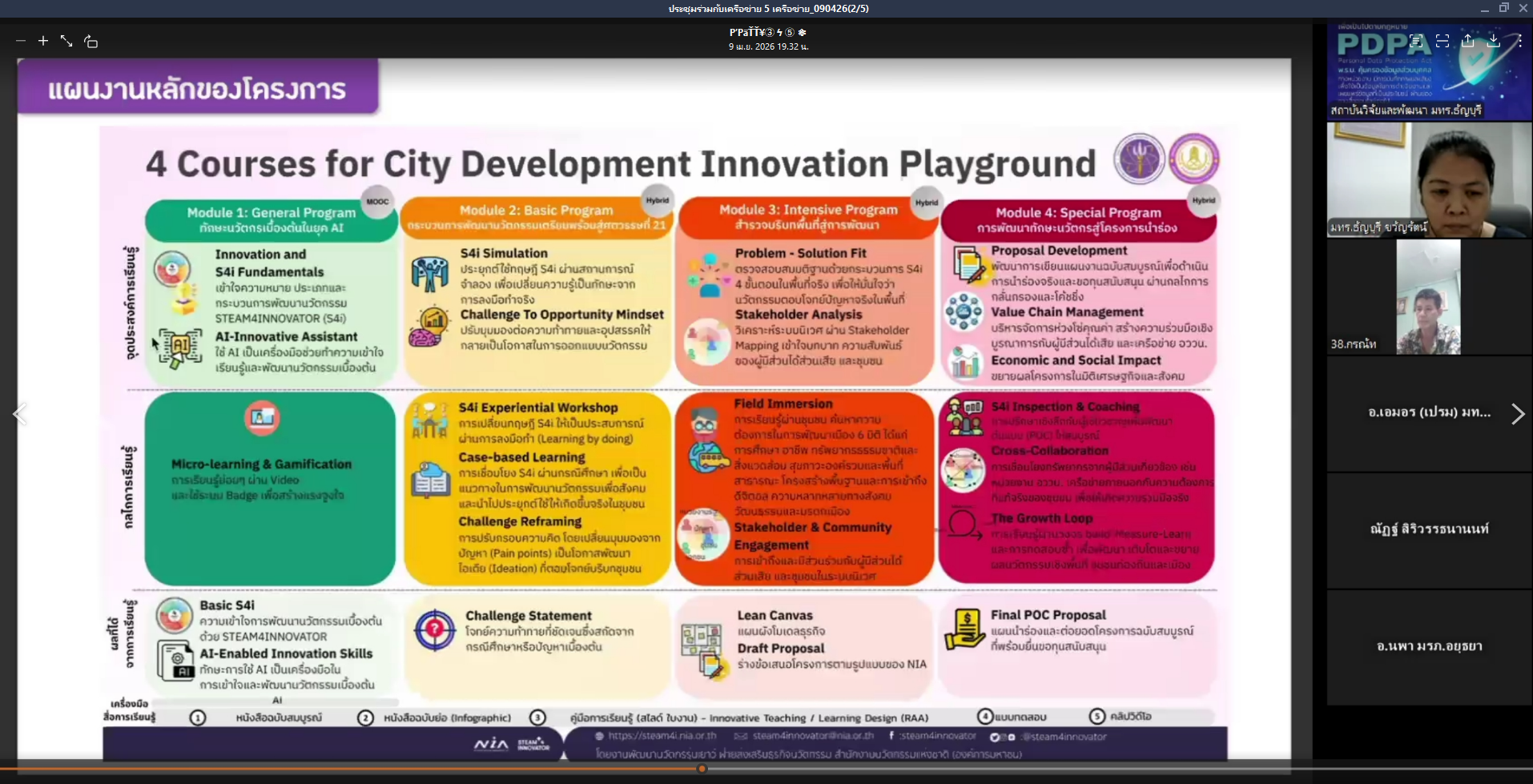This screenshot has width=1533, height=784.
Task: Click the share upload arrow icon
Action: (x=1468, y=41)
